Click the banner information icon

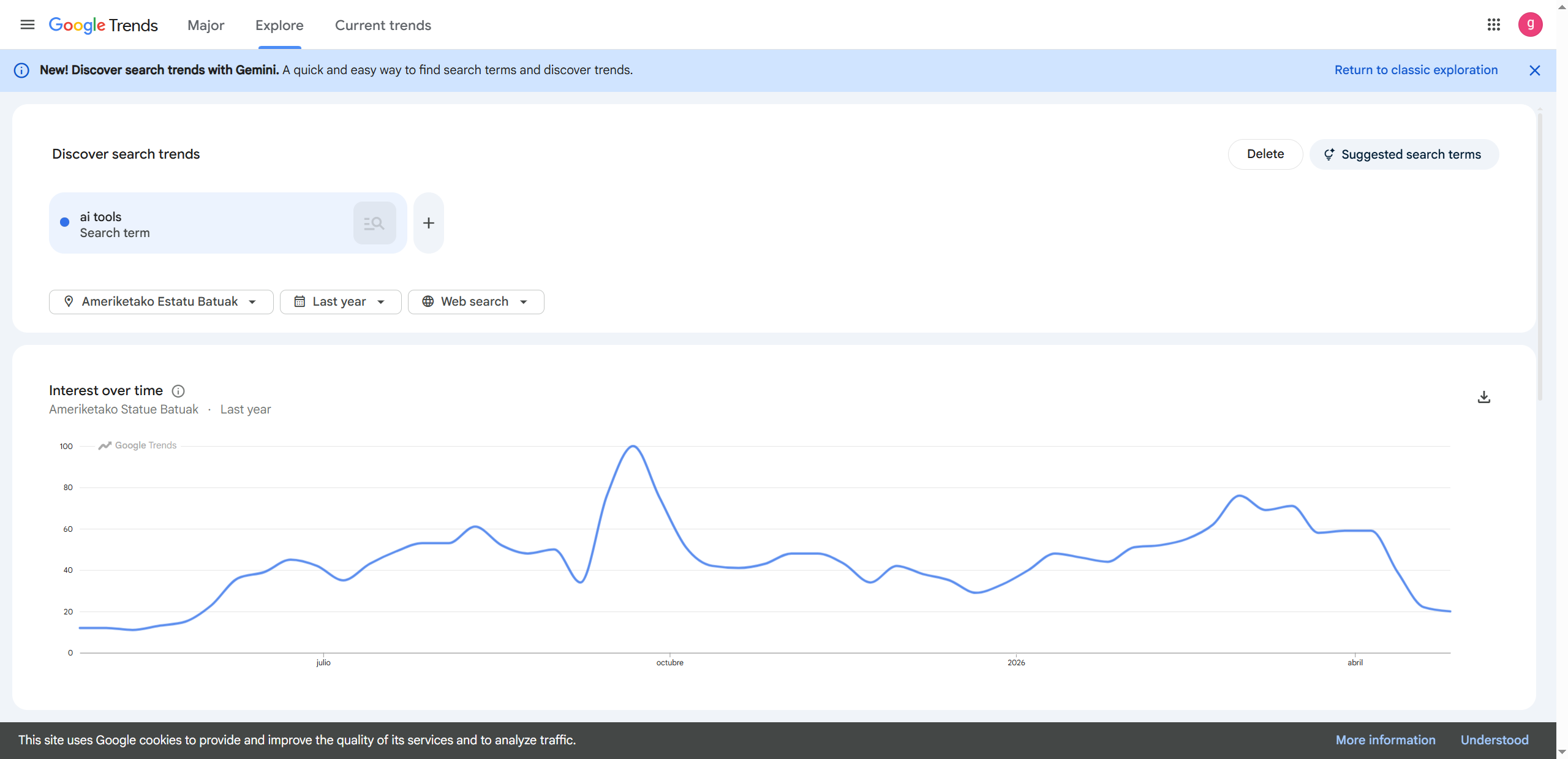(21, 70)
